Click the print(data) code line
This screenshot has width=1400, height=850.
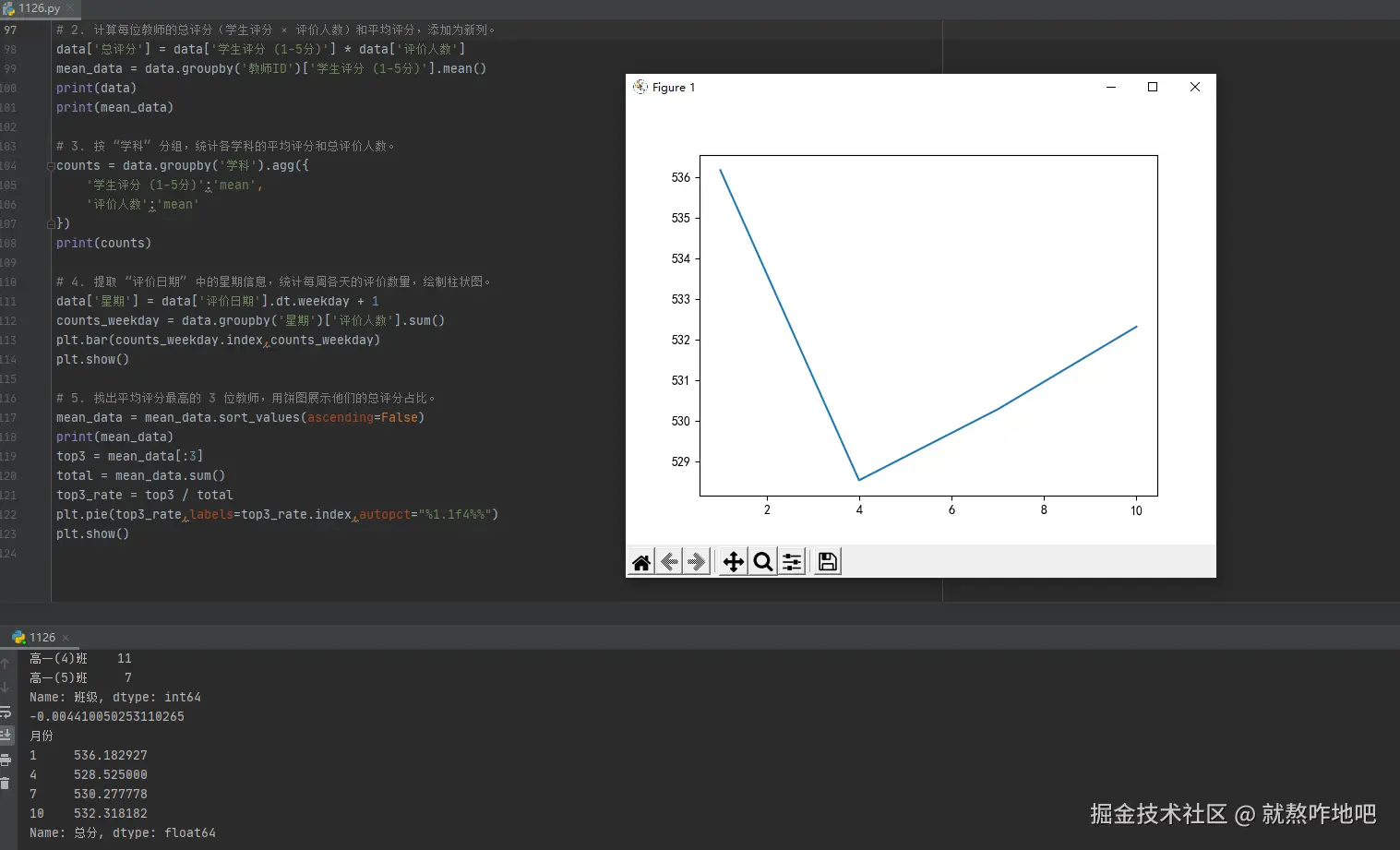coord(96,89)
